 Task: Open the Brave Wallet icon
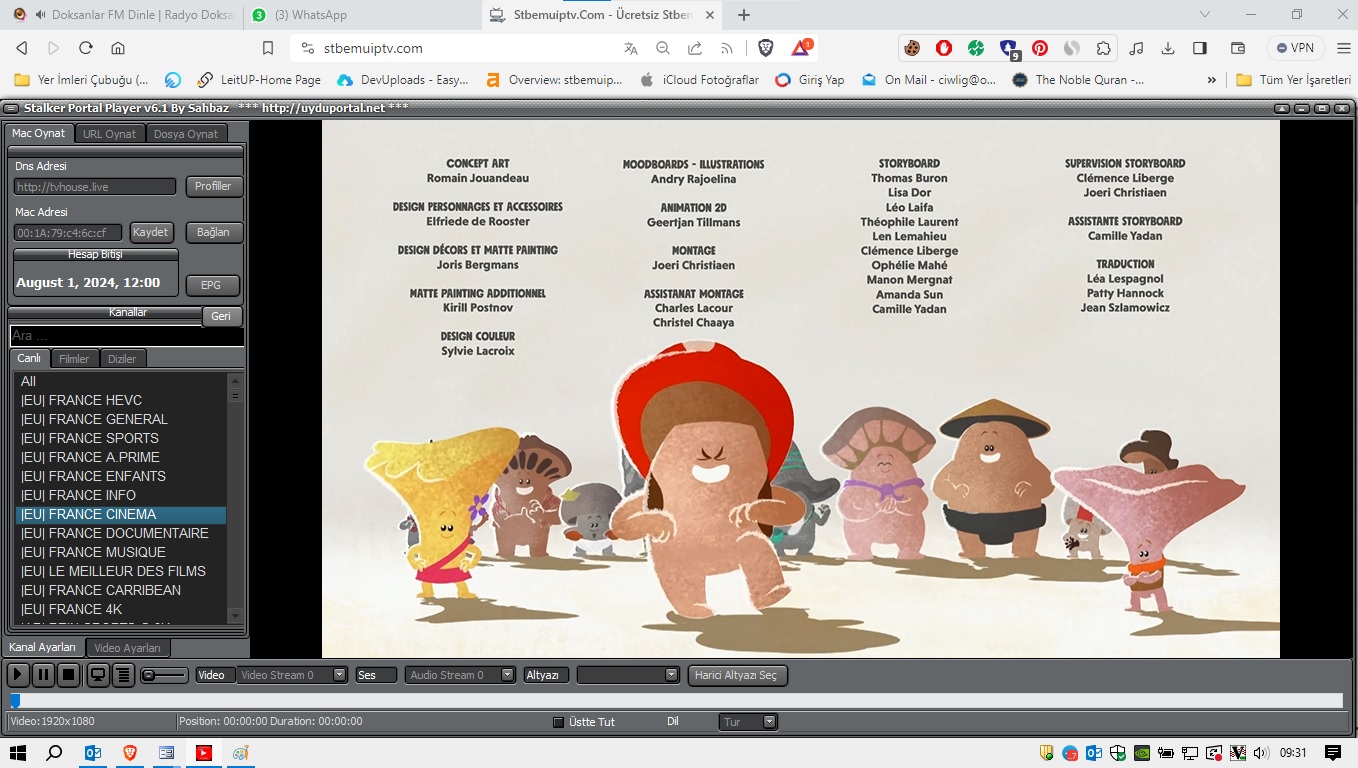pos(1238,48)
